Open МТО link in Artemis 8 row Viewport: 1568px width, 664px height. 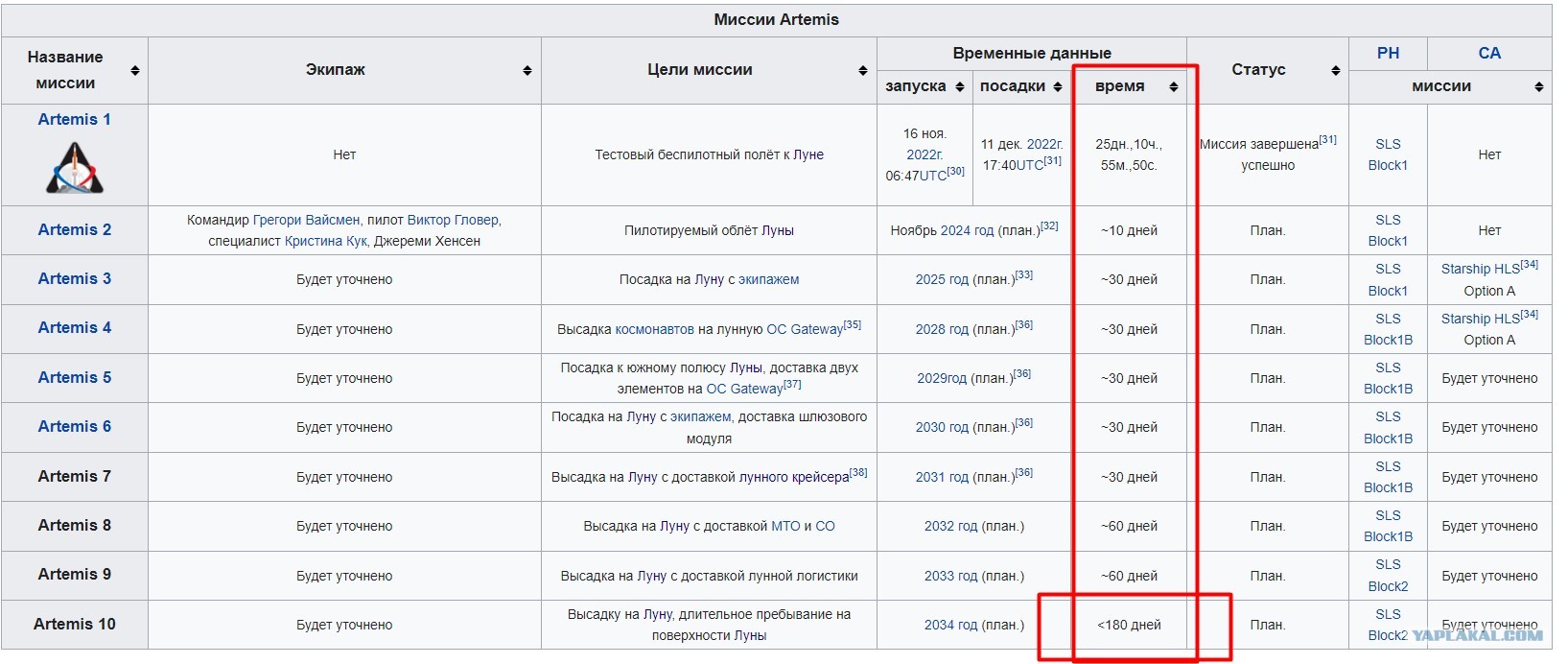coord(785,526)
